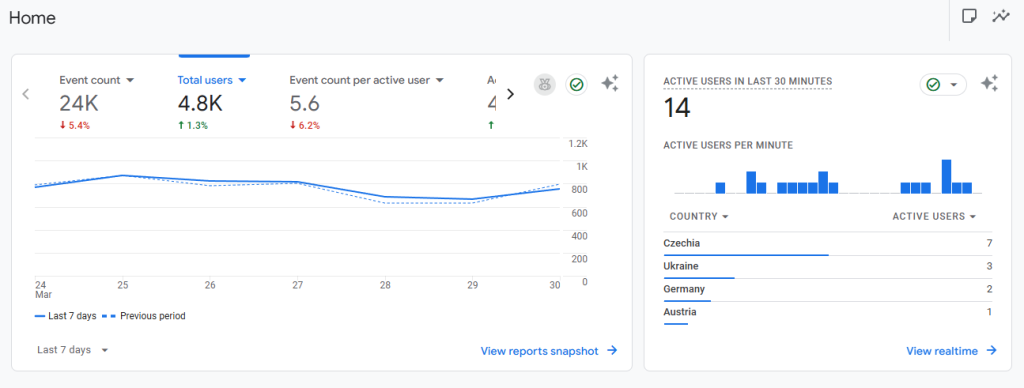This screenshot has height=388, width=1024.
Task: Expand the realtime data quality checkmark dropdown
Action: tap(942, 85)
